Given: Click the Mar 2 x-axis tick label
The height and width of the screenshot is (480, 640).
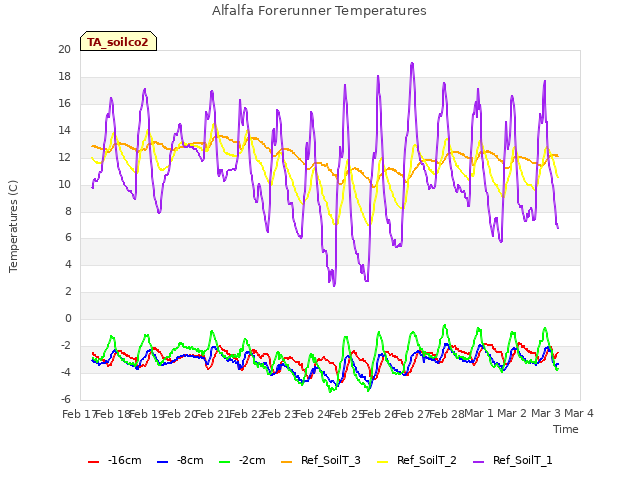Looking at the screenshot, I should point(512,413).
